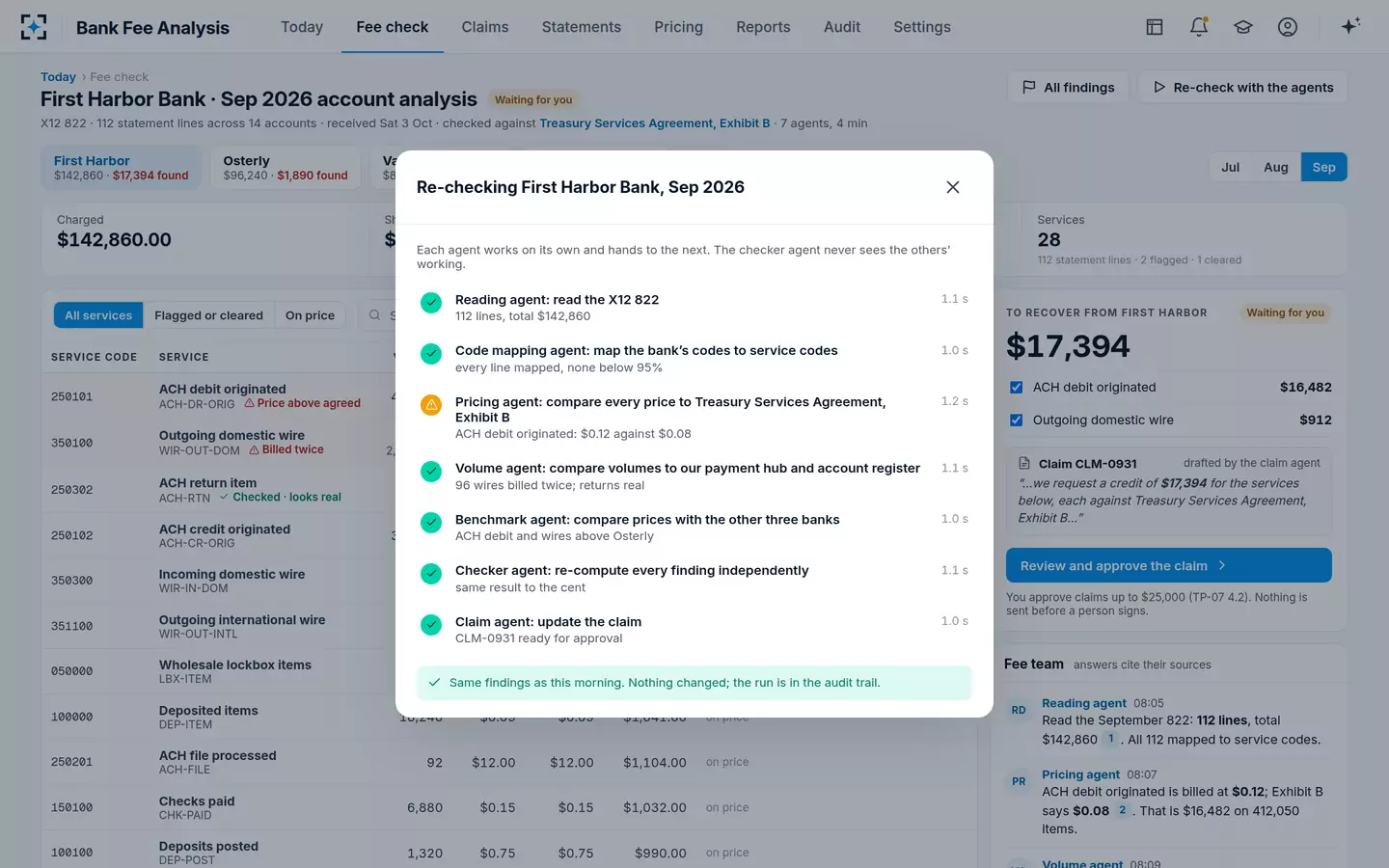1389x868 pixels.
Task: Go to the Pricing tab
Action: [678, 27]
